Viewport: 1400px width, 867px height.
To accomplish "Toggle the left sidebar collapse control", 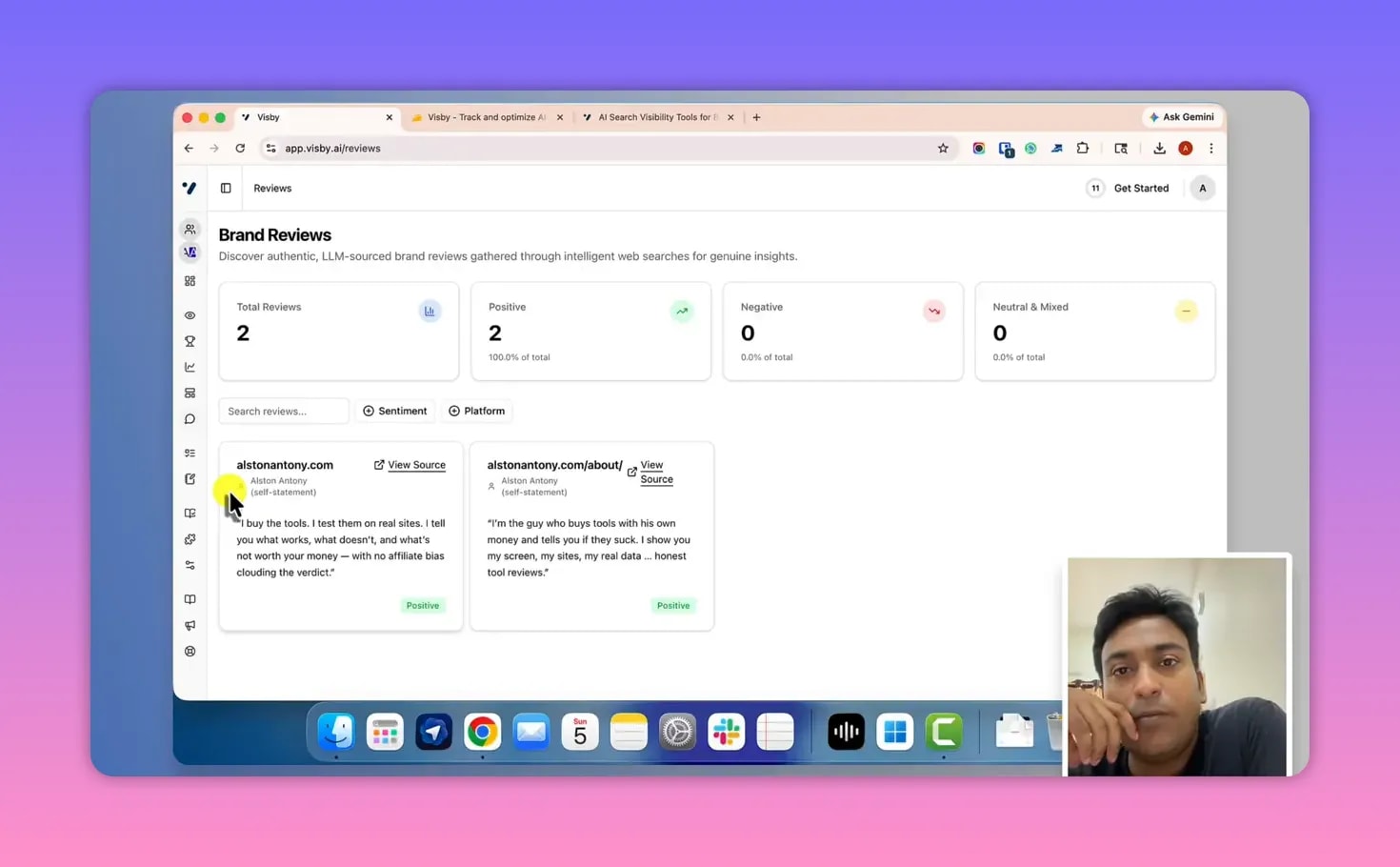I will pyautogui.click(x=226, y=188).
